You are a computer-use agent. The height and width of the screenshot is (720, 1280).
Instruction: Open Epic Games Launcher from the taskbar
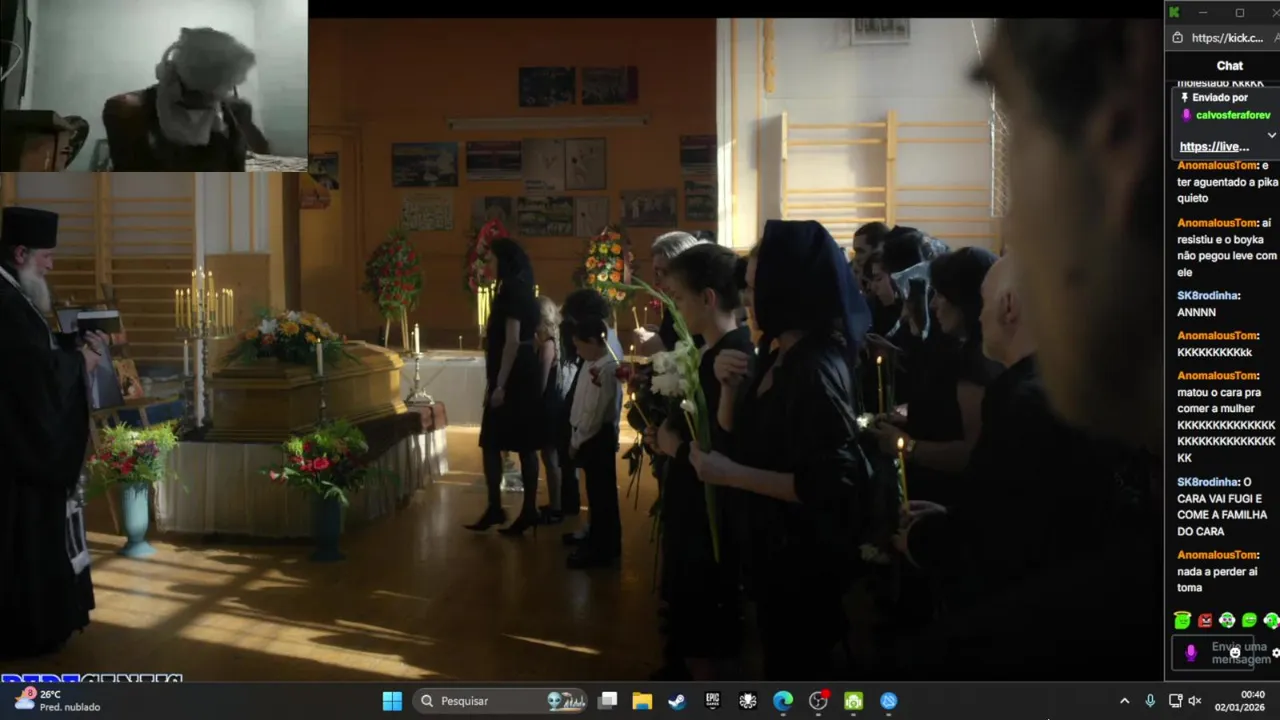click(x=712, y=701)
